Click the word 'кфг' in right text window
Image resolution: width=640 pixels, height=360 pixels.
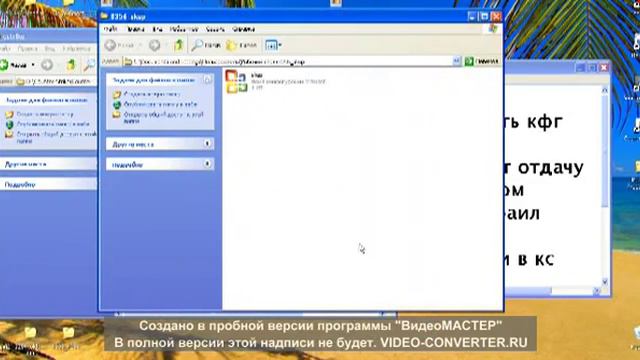pos(544,122)
